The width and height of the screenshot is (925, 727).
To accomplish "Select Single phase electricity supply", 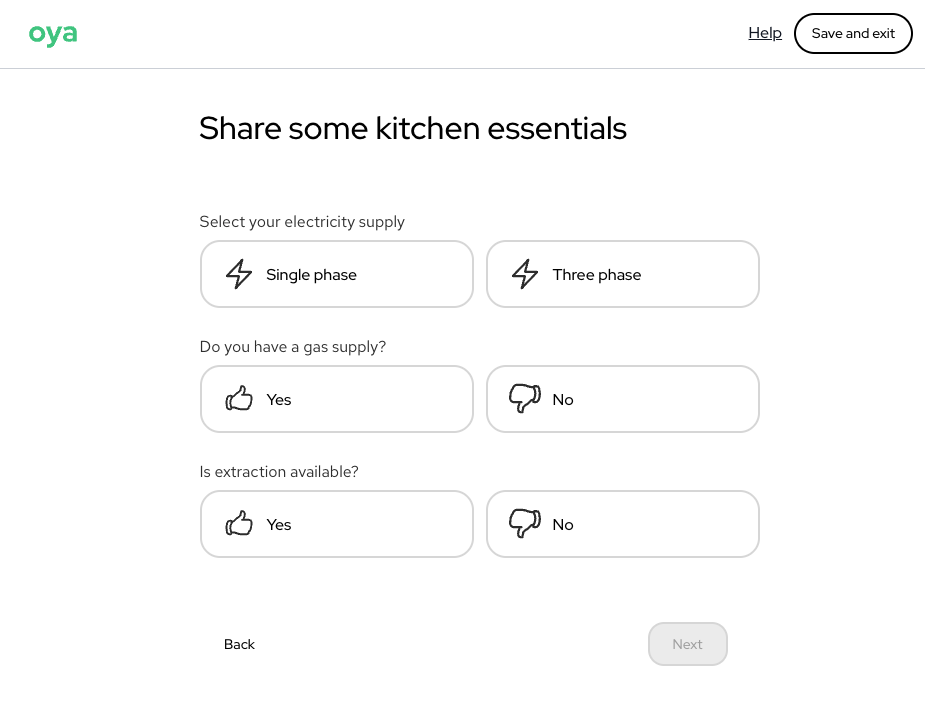I will (x=336, y=274).
